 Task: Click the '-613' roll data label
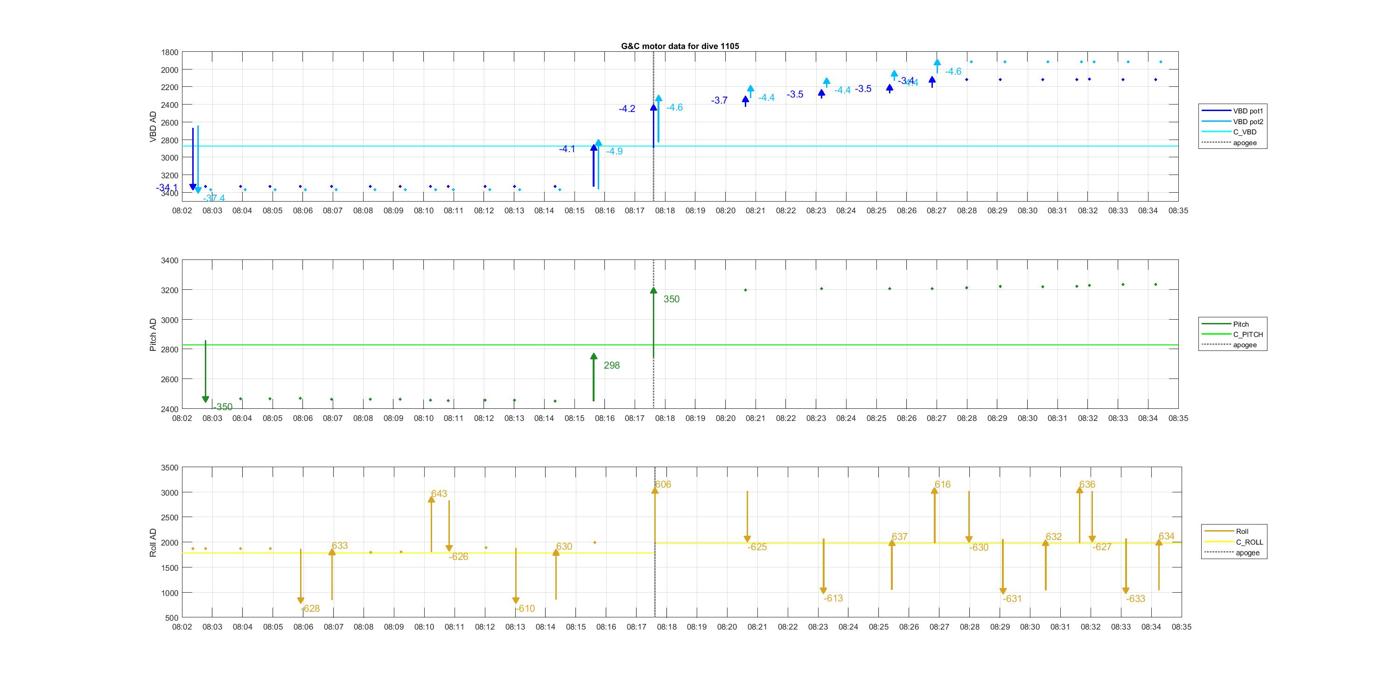pos(834,599)
